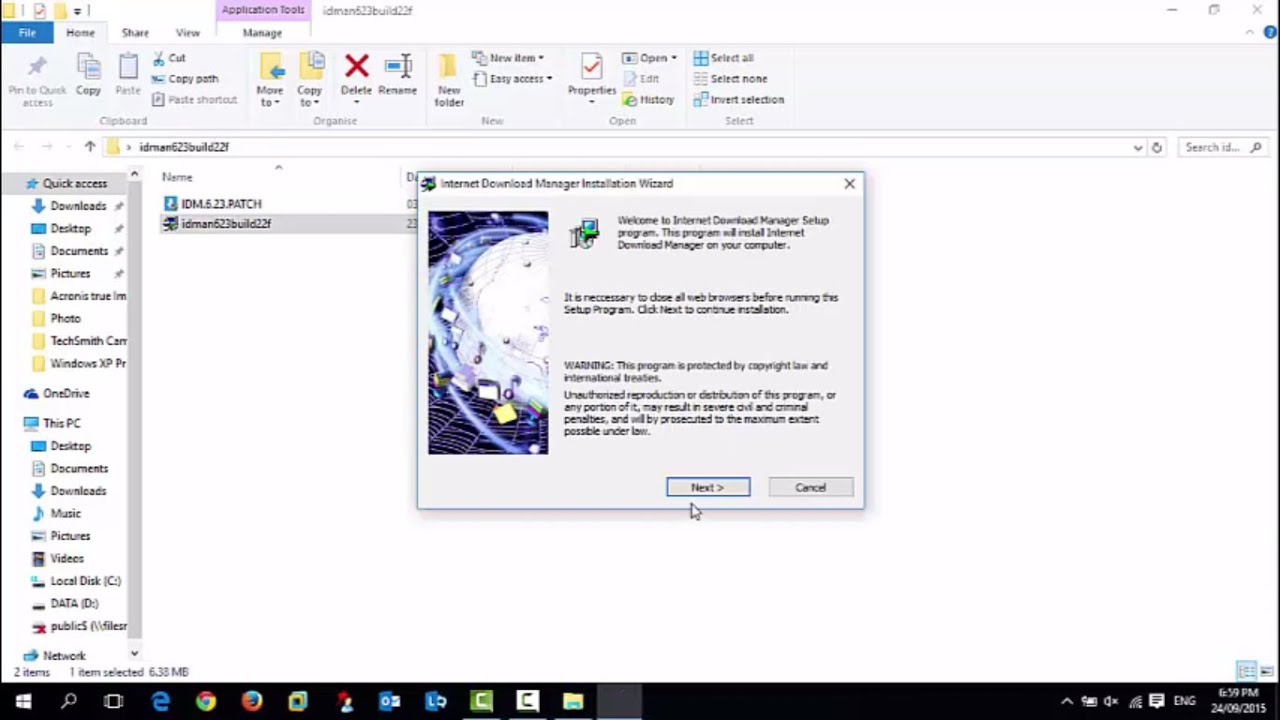Expand address bar history dropdown

1137,147
